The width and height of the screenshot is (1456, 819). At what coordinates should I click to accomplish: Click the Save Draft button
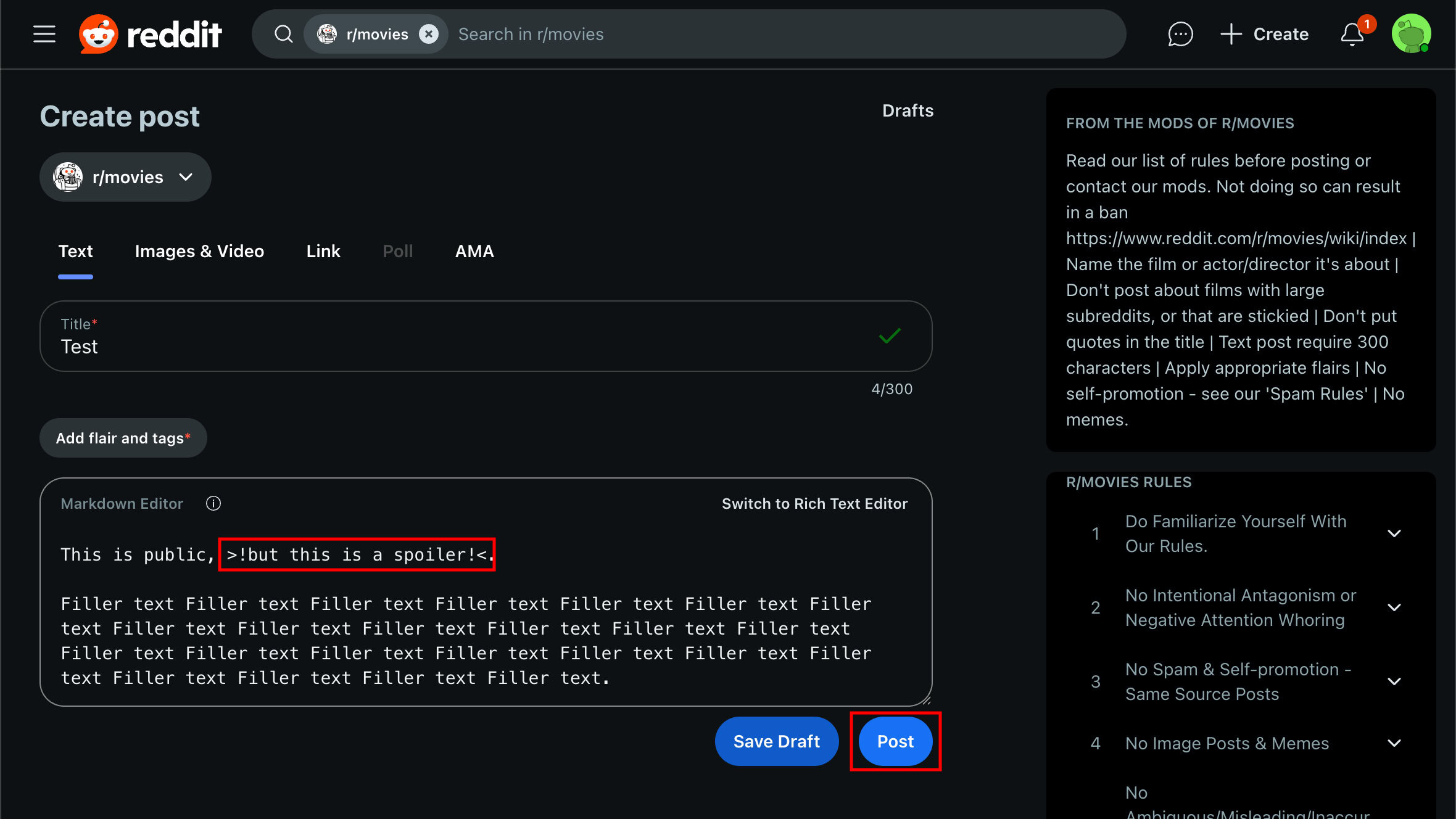(776, 741)
